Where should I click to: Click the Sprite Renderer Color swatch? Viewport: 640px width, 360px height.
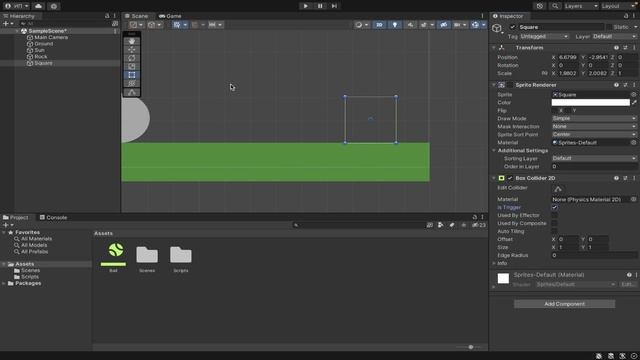(x=591, y=102)
